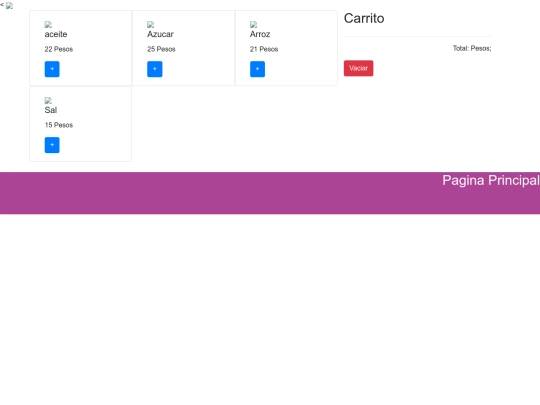Click the broken logo image at page top
This screenshot has height=405, width=540.
9,6
